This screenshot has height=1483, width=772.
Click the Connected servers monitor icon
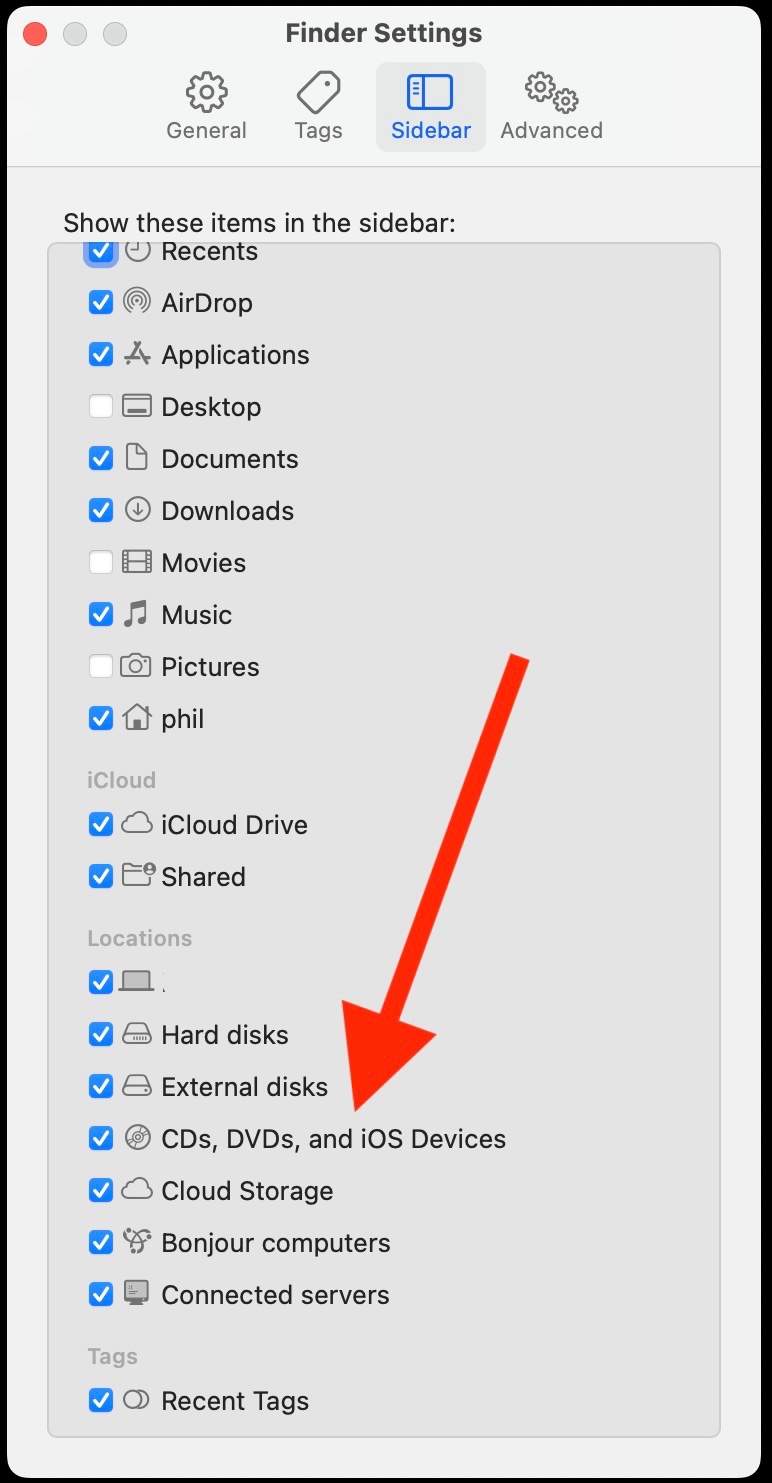click(x=137, y=1293)
